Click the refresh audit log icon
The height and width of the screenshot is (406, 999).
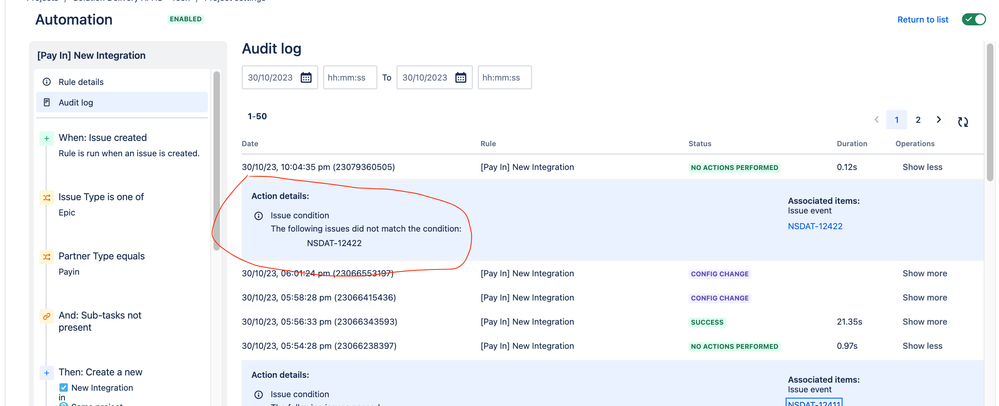[963, 122]
